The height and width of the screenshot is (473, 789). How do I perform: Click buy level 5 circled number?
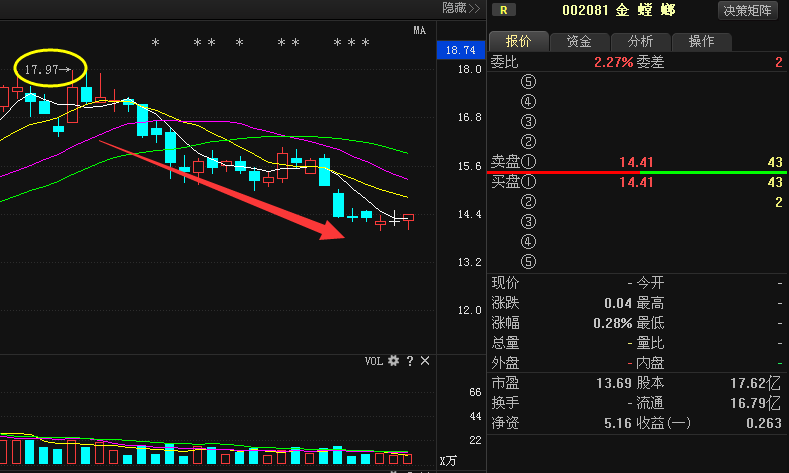pyautogui.click(x=528, y=262)
